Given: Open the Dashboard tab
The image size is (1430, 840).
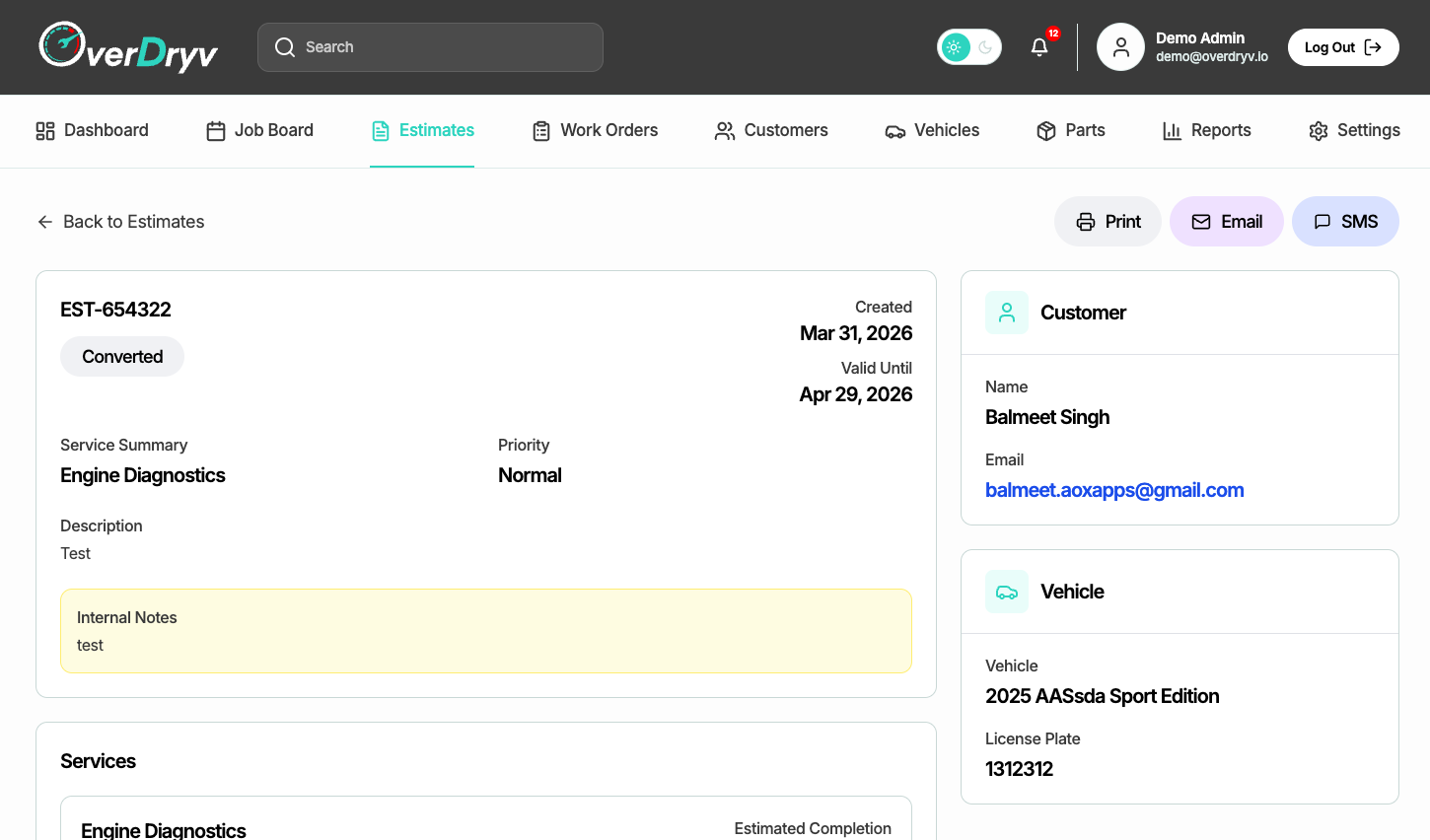Looking at the screenshot, I should pos(92,130).
